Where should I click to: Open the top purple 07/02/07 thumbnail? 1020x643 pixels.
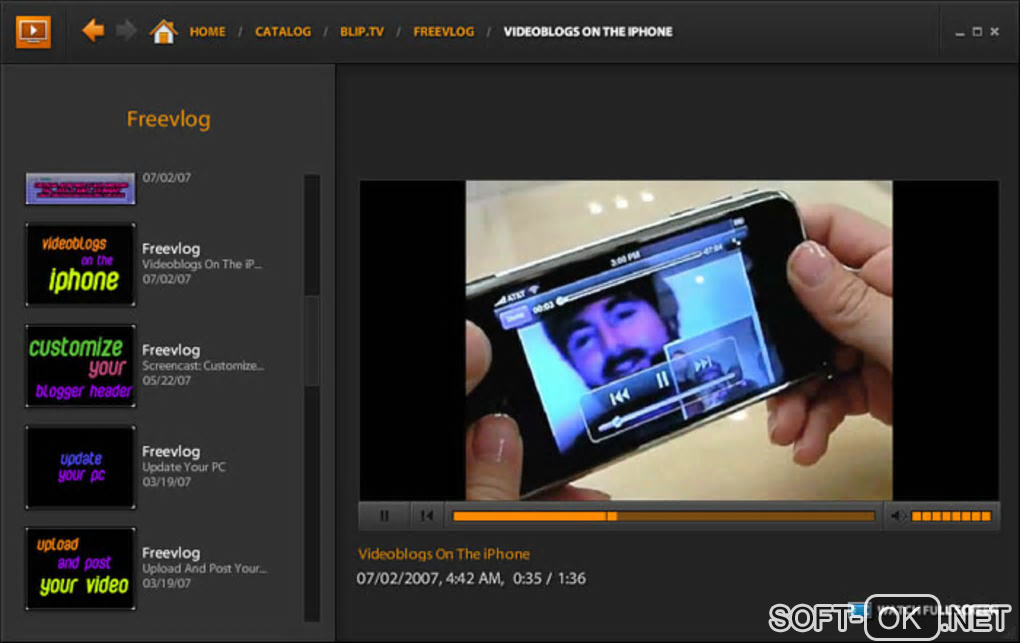point(81,189)
